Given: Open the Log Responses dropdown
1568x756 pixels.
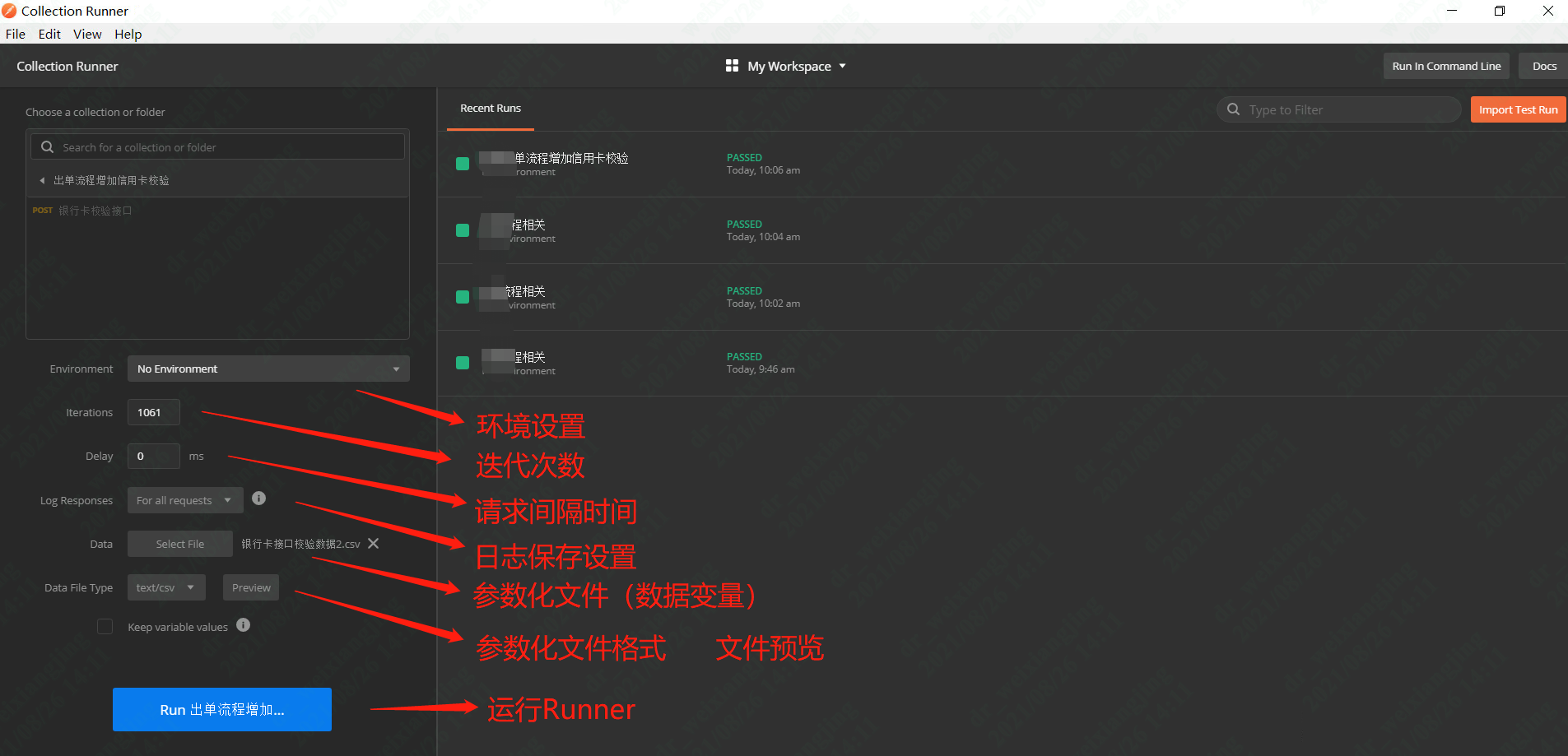Looking at the screenshot, I should (185, 500).
